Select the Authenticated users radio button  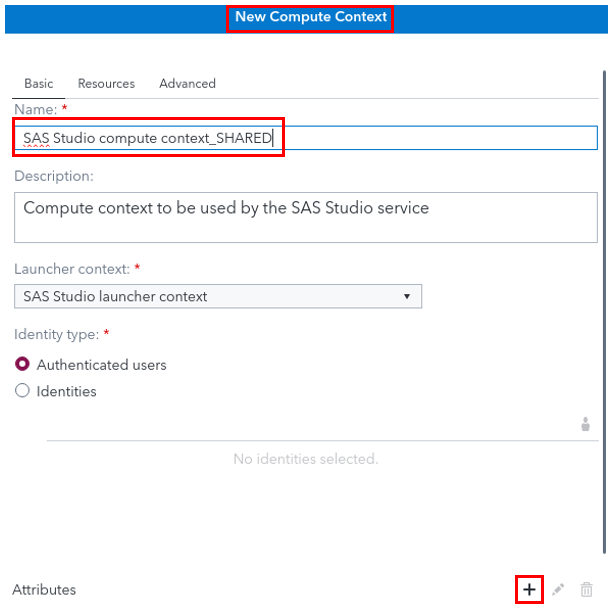(22, 364)
